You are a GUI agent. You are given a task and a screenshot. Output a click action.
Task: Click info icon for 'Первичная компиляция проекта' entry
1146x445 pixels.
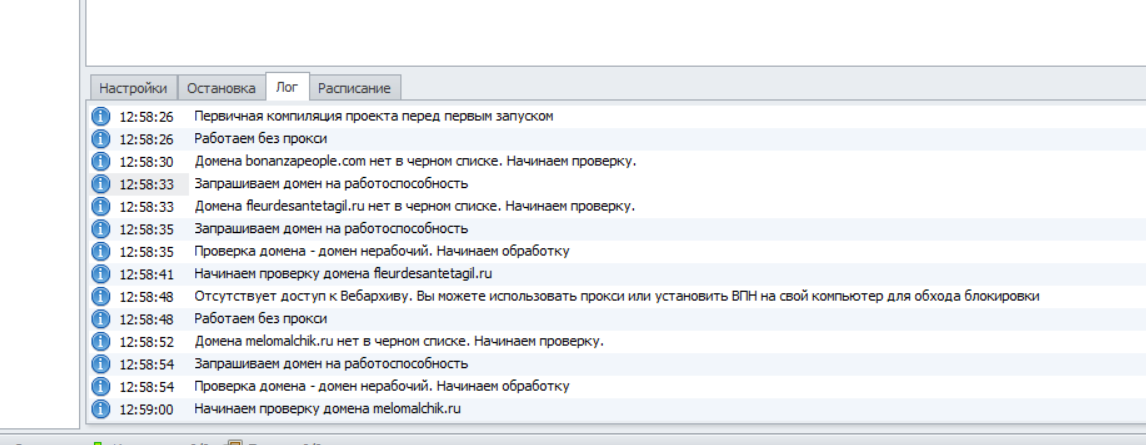tap(100, 116)
